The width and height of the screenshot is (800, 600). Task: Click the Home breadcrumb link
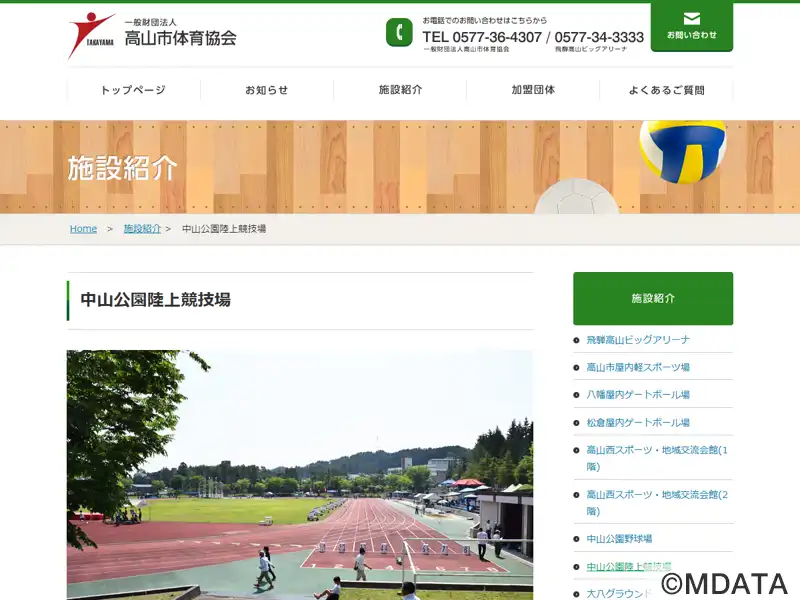click(83, 229)
